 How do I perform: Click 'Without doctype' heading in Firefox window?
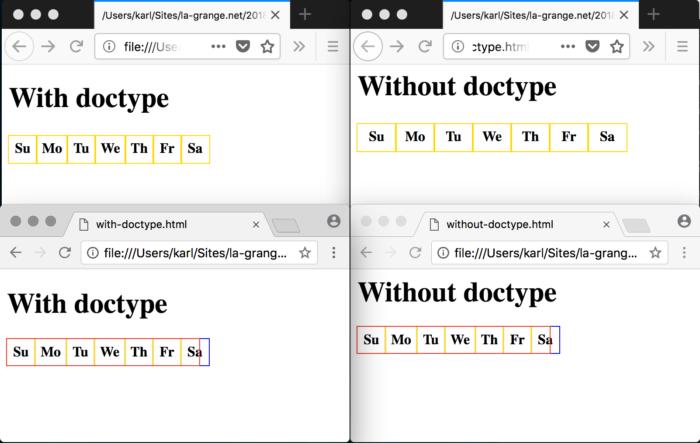pyautogui.click(x=457, y=86)
